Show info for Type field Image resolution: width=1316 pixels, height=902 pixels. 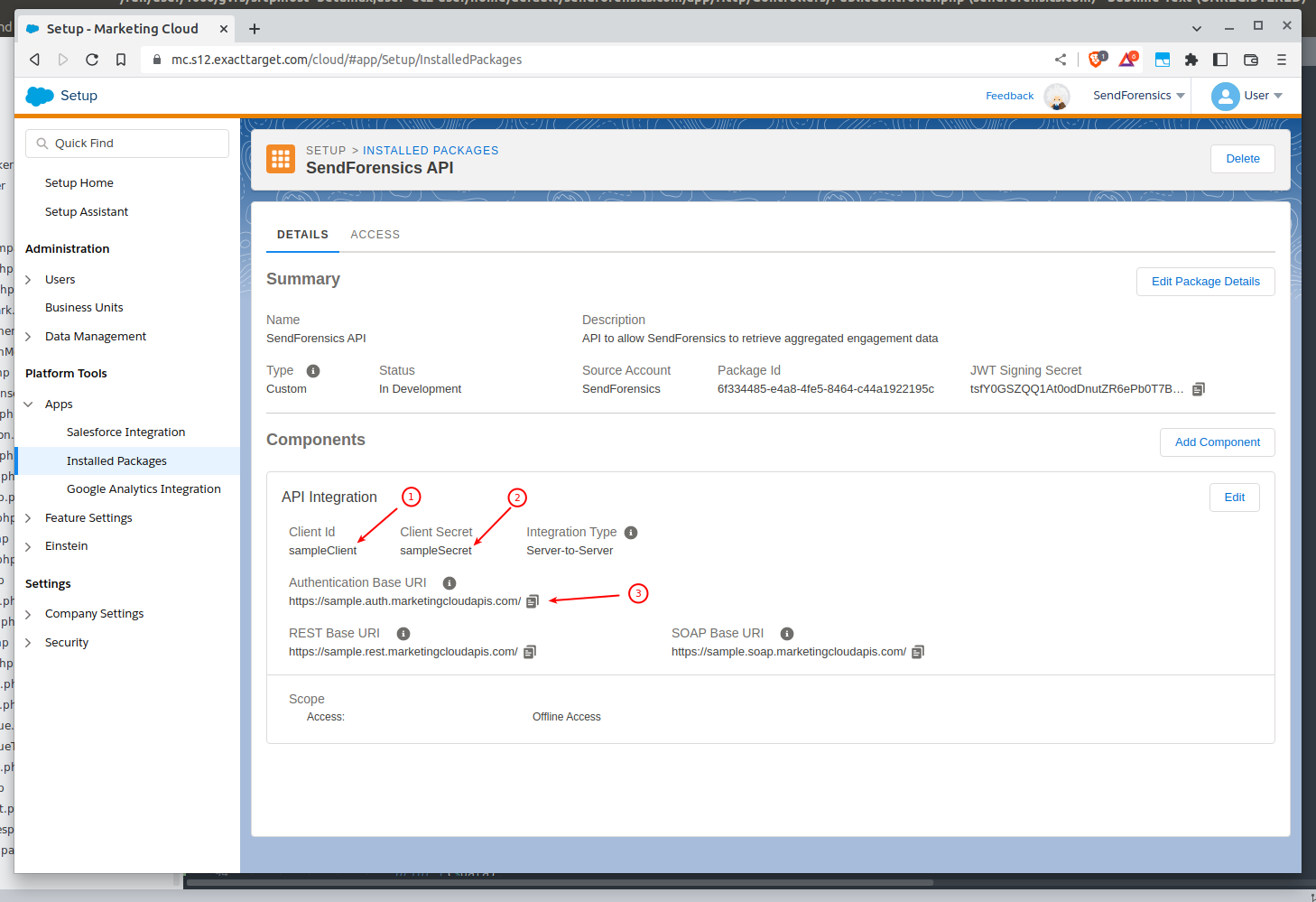313,371
